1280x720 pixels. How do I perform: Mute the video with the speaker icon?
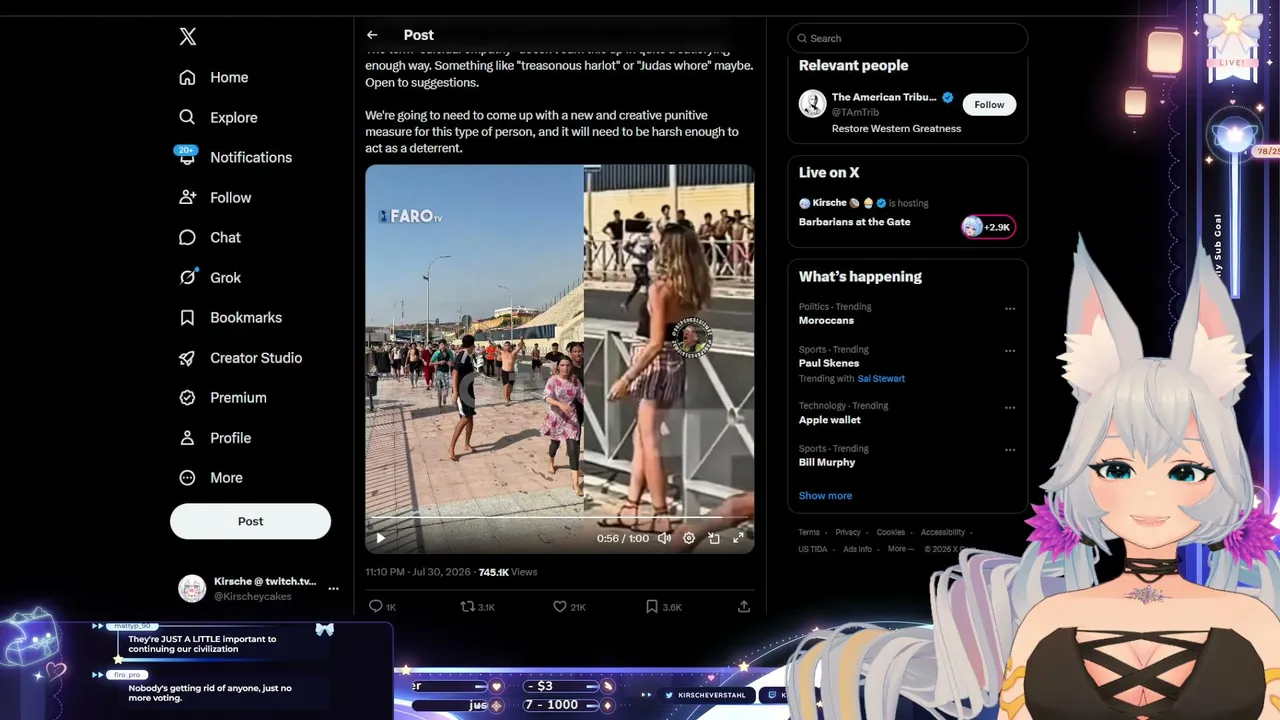[x=664, y=538]
